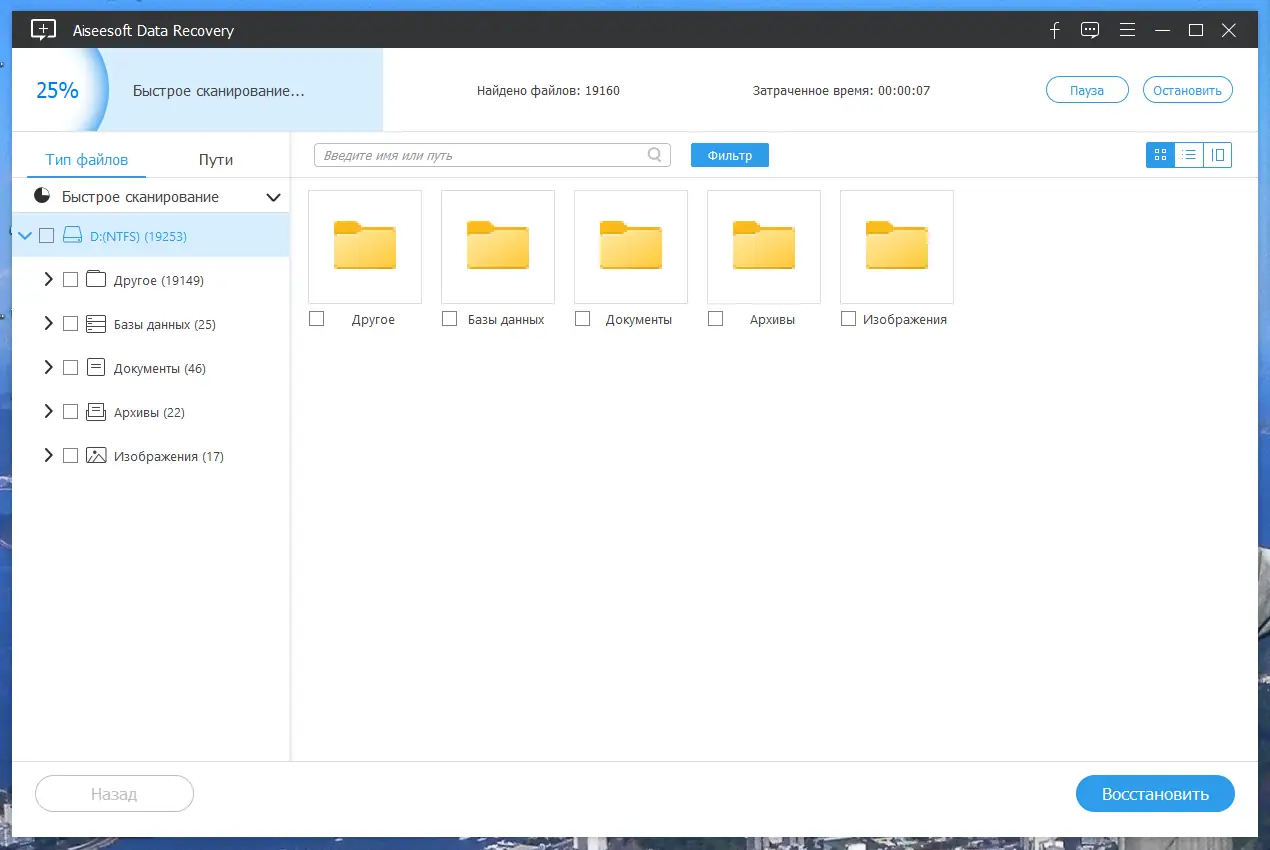Click the 25% scan progress indicator
The width and height of the screenshot is (1270, 850).
pos(57,90)
